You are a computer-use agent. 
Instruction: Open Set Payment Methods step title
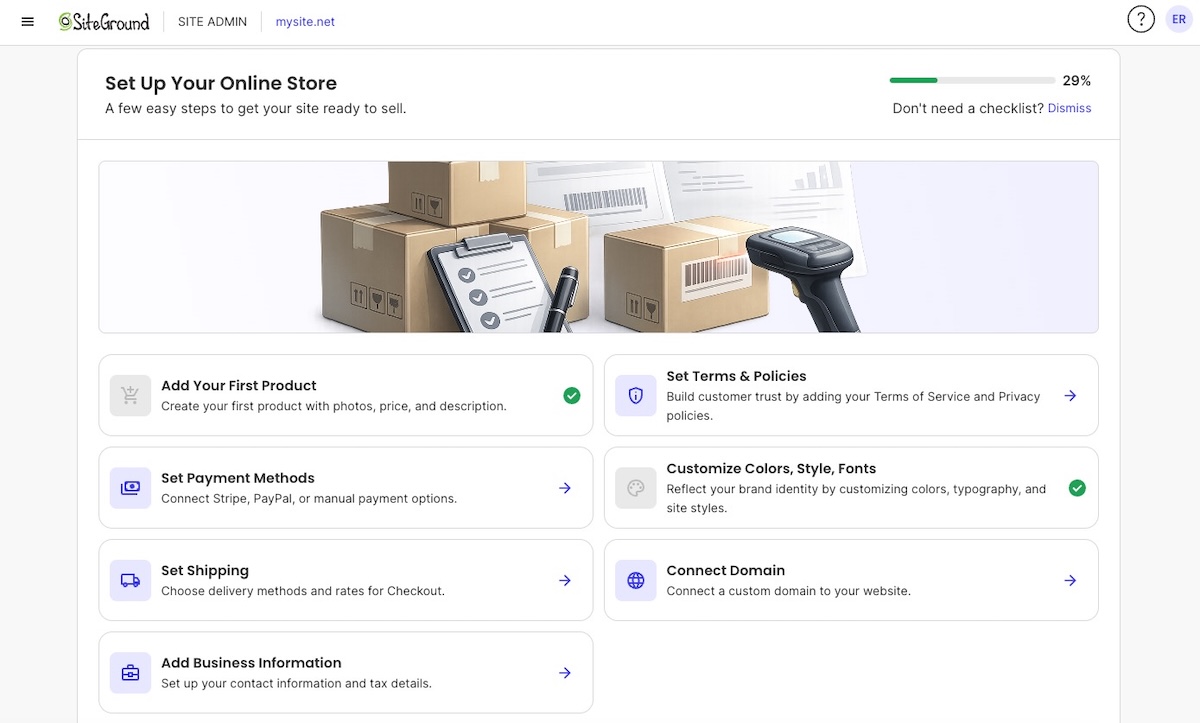(238, 478)
